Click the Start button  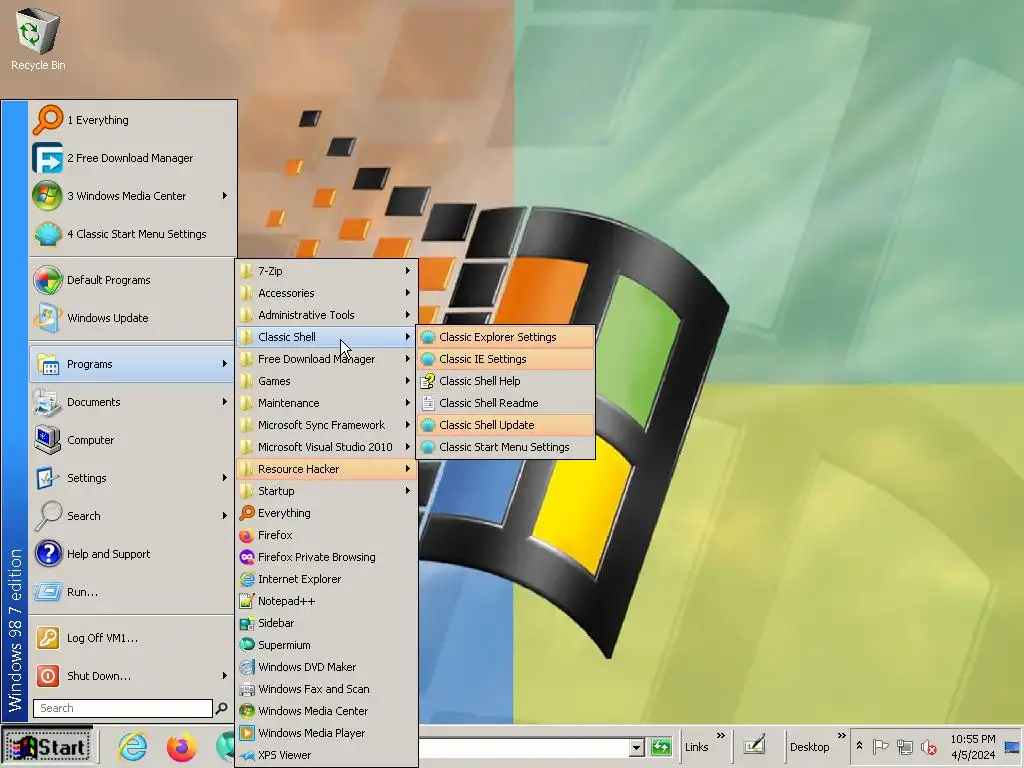pyautogui.click(x=47, y=746)
